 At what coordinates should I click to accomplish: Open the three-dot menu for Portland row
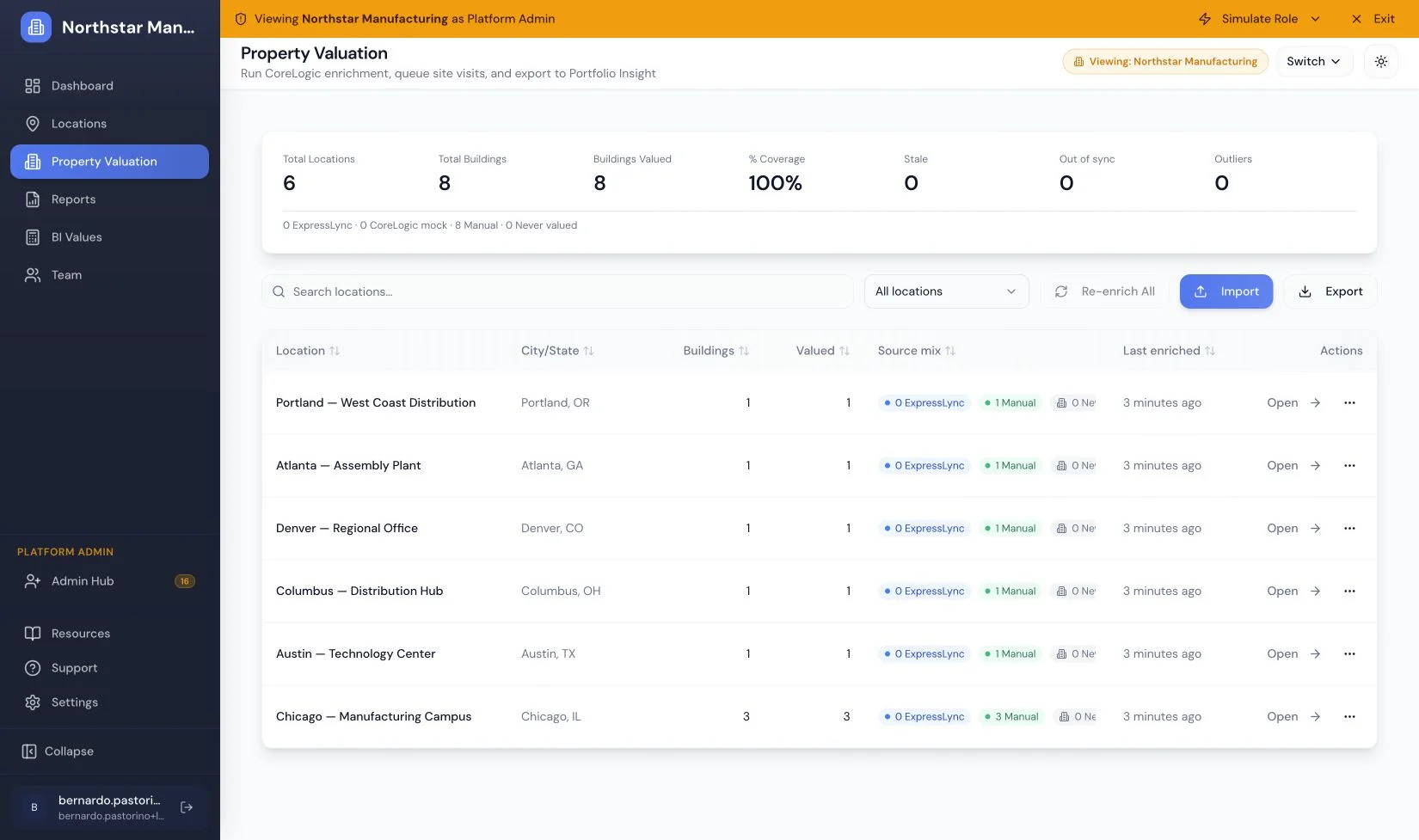click(1349, 402)
